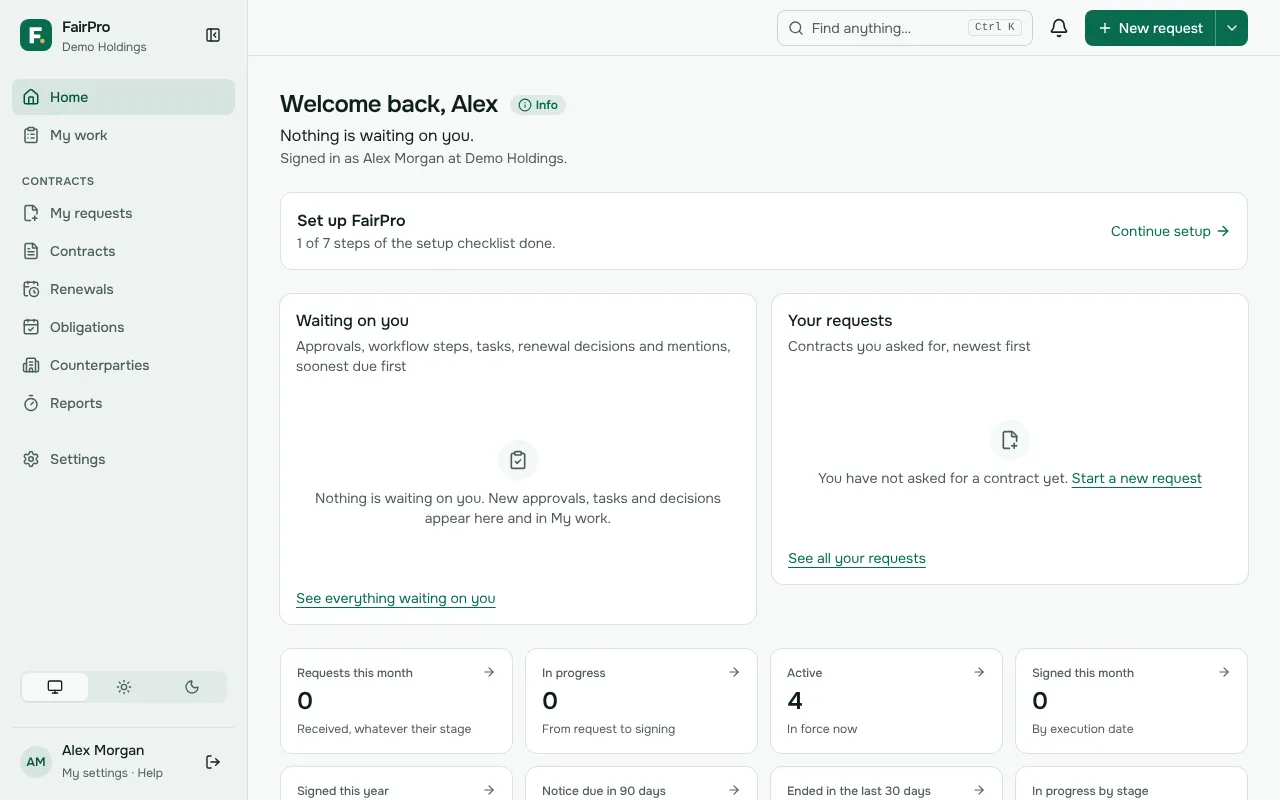Open Signed this year card arrow
1280x800 pixels.
(489, 790)
